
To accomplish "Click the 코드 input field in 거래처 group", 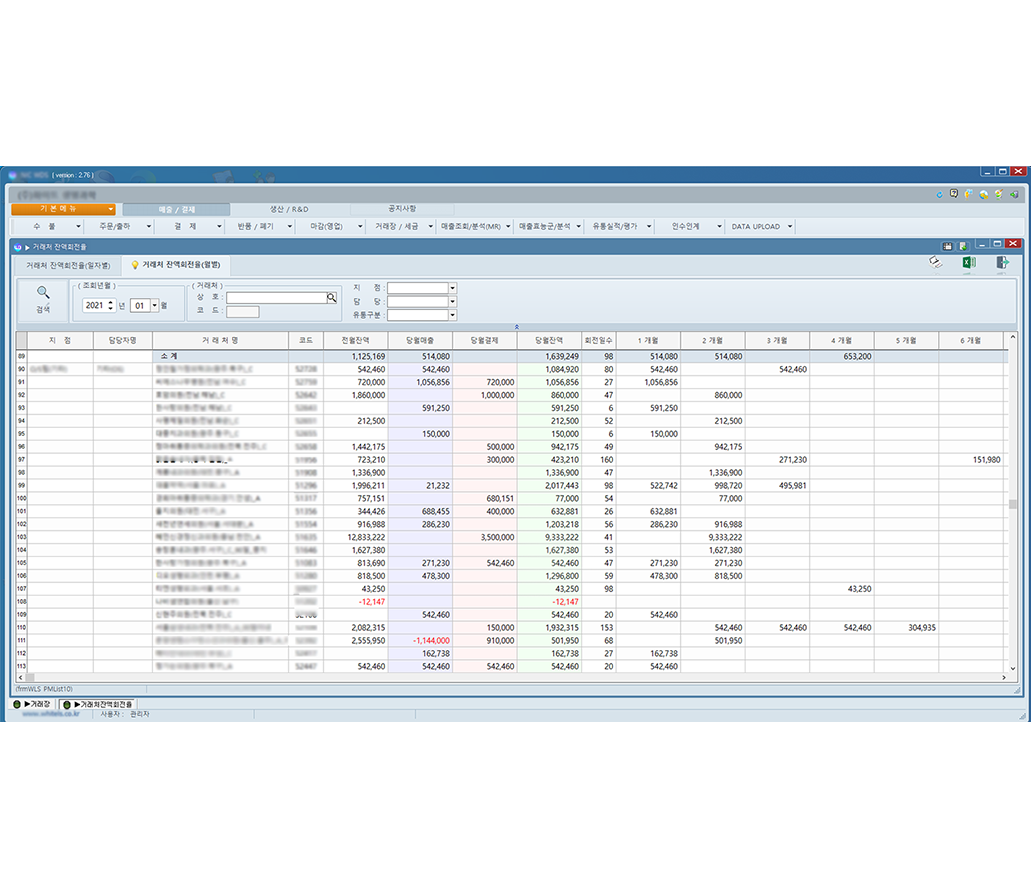I will pyautogui.click(x=242, y=312).
